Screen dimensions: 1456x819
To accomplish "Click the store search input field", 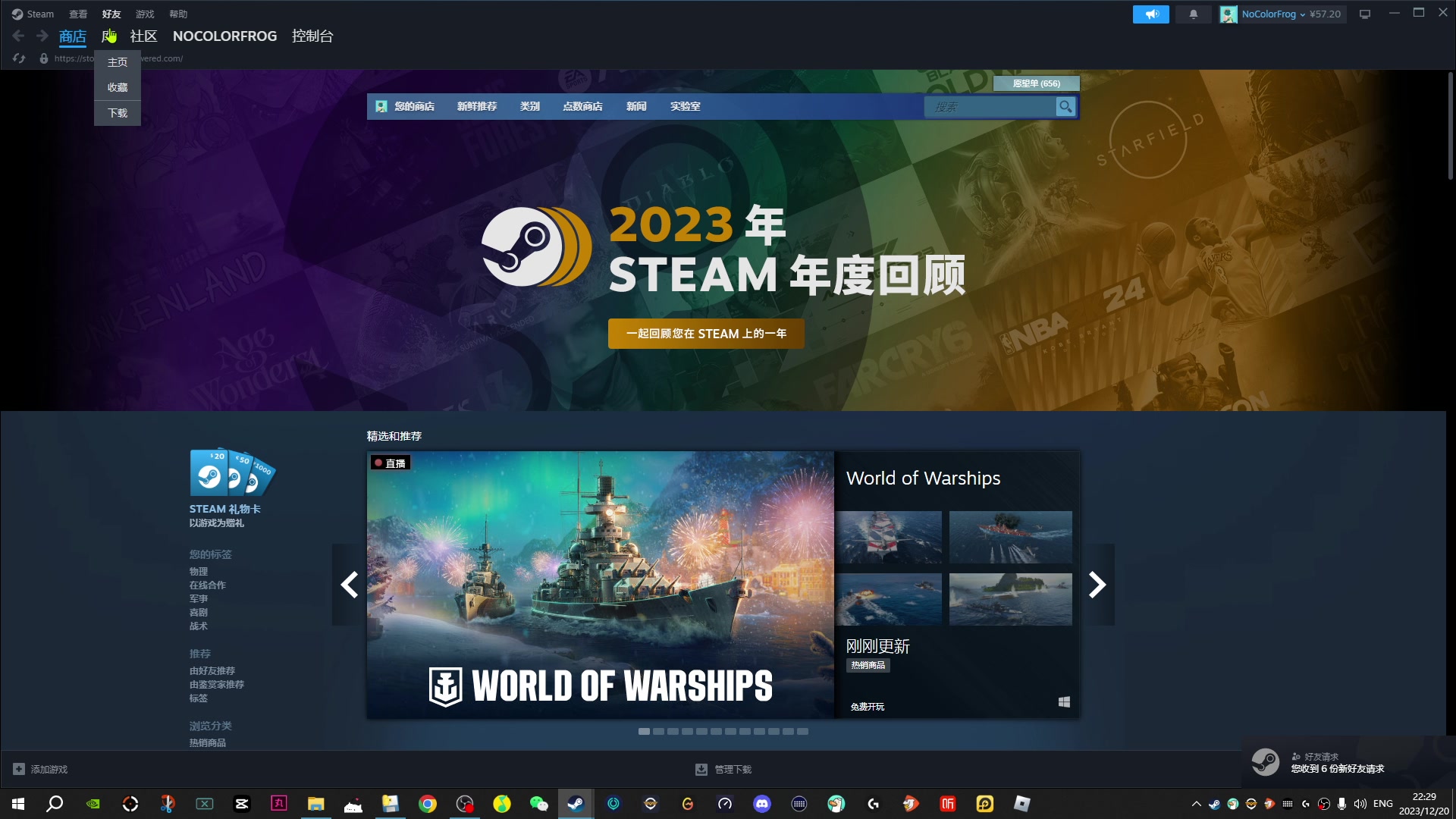I will 990,107.
